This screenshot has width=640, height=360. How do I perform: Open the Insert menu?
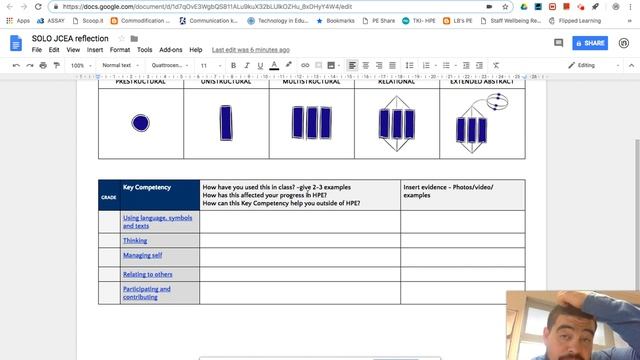[95, 50]
